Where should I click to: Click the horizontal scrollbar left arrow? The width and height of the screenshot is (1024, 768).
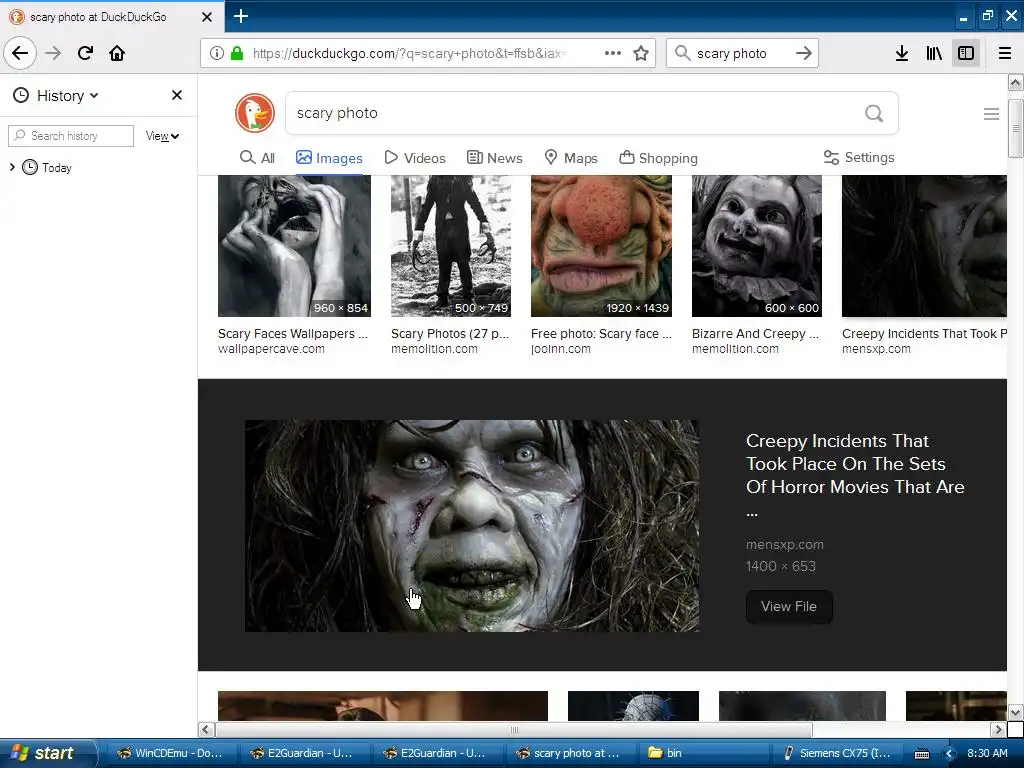206,729
